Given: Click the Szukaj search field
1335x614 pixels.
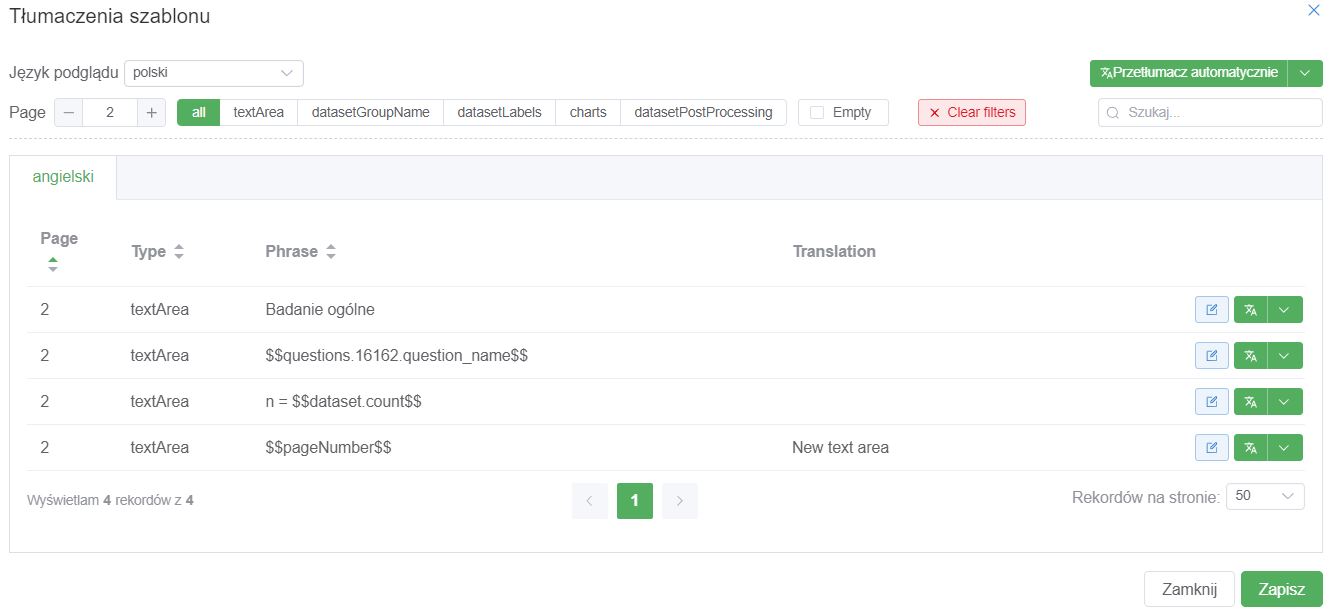Looking at the screenshot, I should point(1210,113).
